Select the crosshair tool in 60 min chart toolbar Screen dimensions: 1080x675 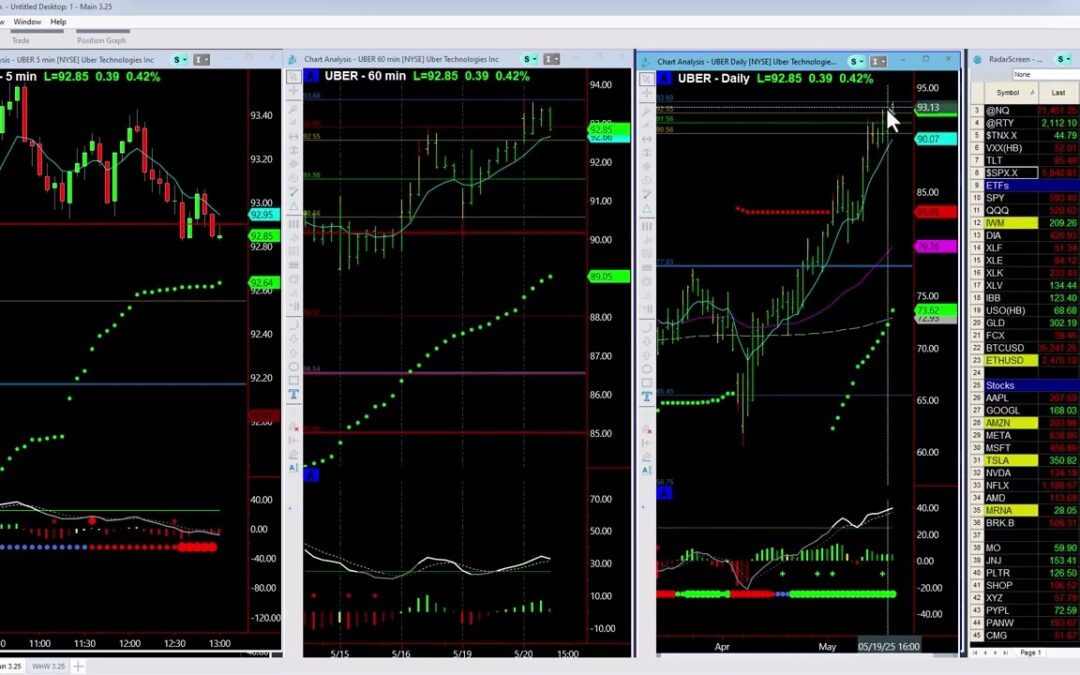pos(294,90)
